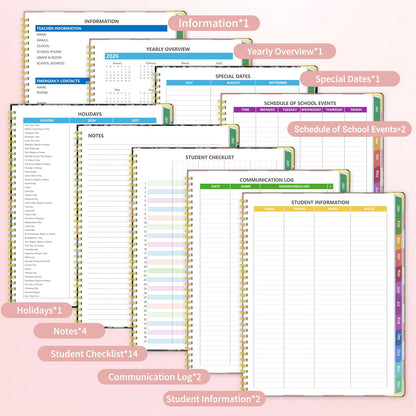Click the 2027 column header in Holidays table
The width and height of the screenshot is (416, 416).
[135, 120]
